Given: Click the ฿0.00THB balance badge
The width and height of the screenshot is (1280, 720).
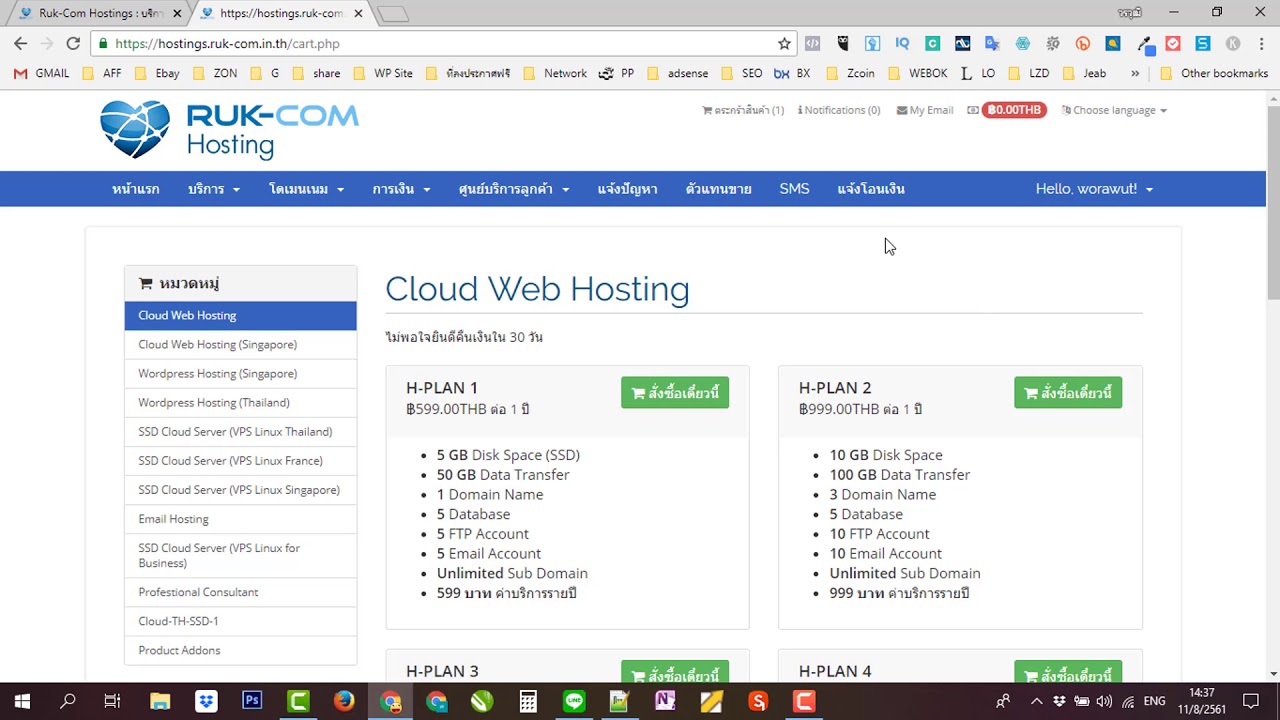Looking at the screenshot, I should (x=1014, y=110).
